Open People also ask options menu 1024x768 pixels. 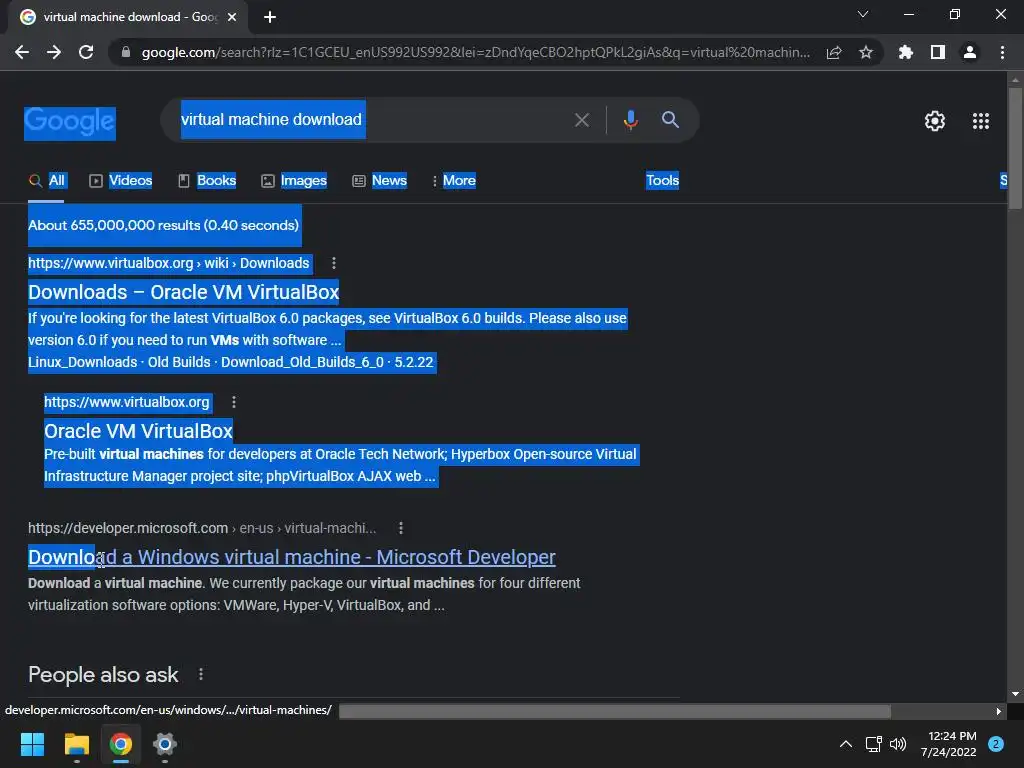[201, 675]
